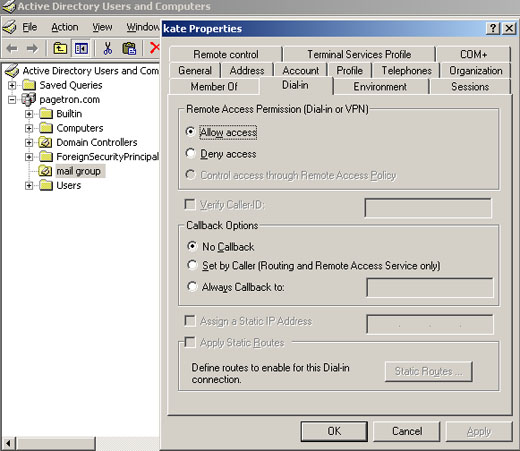
Task: Click the MMC icon beside File menu
Action: tap(9, 27)
